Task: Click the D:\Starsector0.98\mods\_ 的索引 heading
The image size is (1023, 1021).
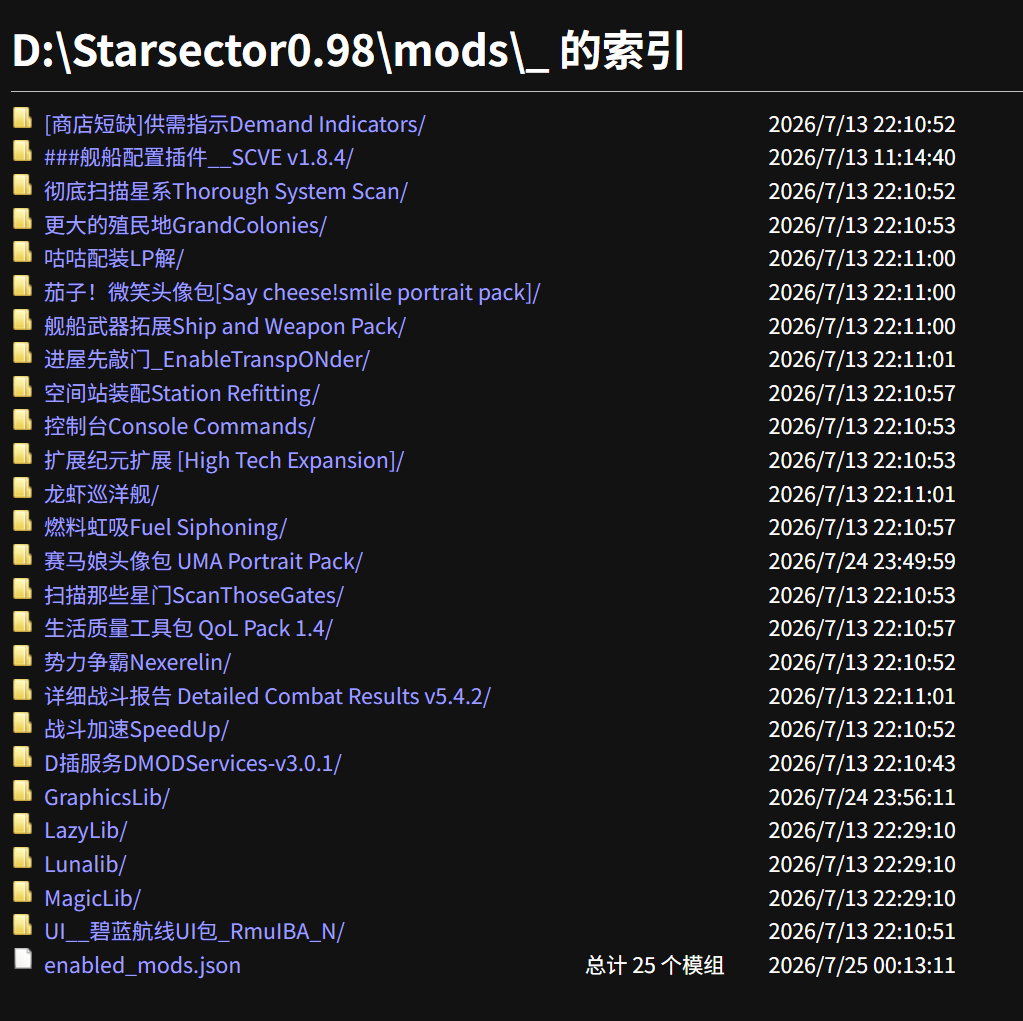Action: click(x=348, y=51)
